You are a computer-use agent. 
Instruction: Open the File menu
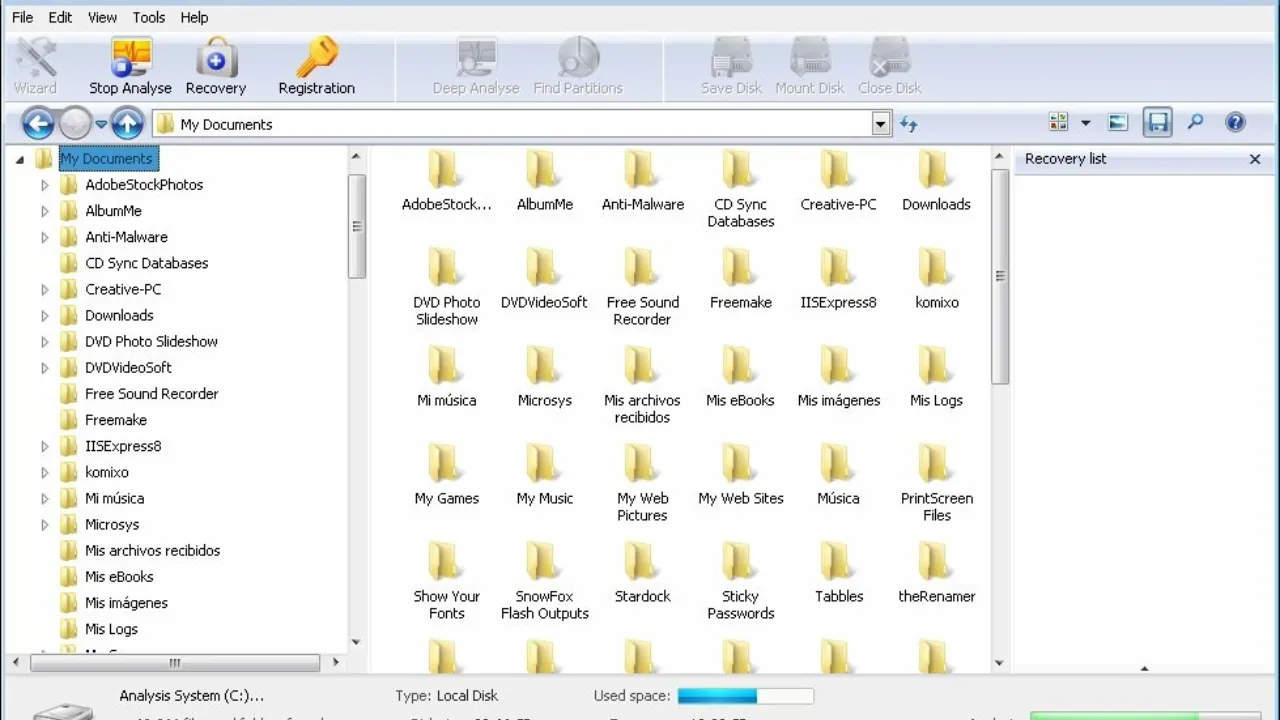tap(22, 17)
